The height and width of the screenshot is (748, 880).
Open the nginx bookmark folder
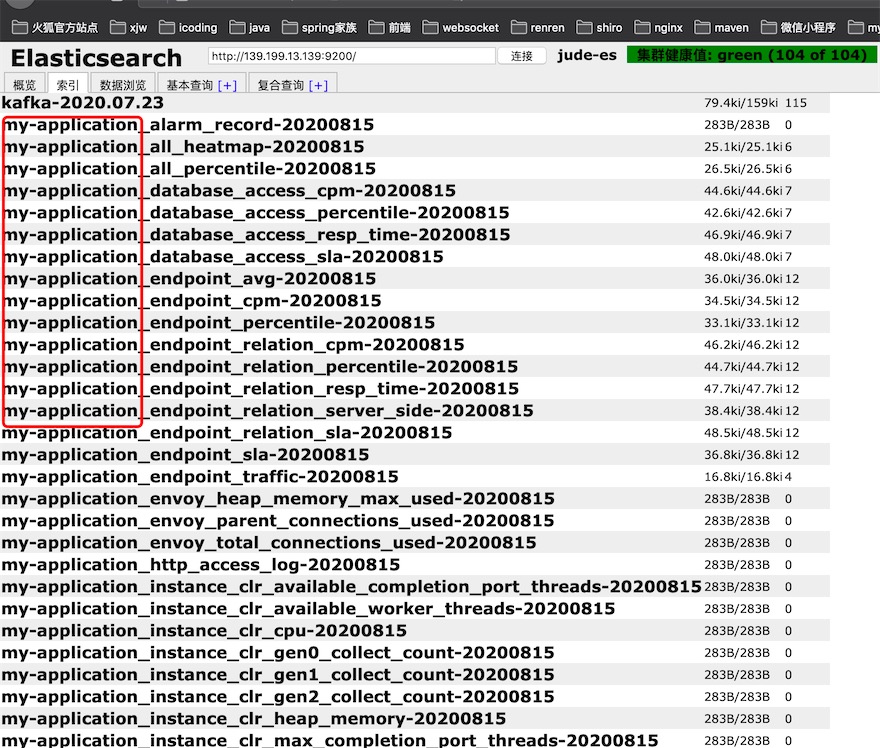658,27
